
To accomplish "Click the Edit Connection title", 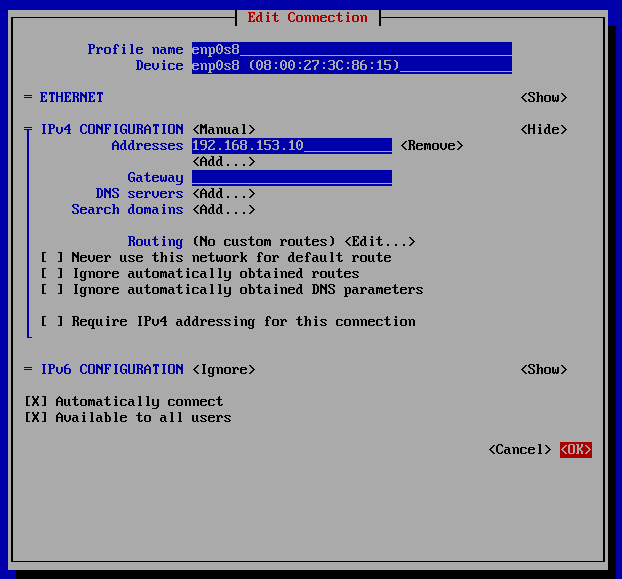I will coord(307,17).
